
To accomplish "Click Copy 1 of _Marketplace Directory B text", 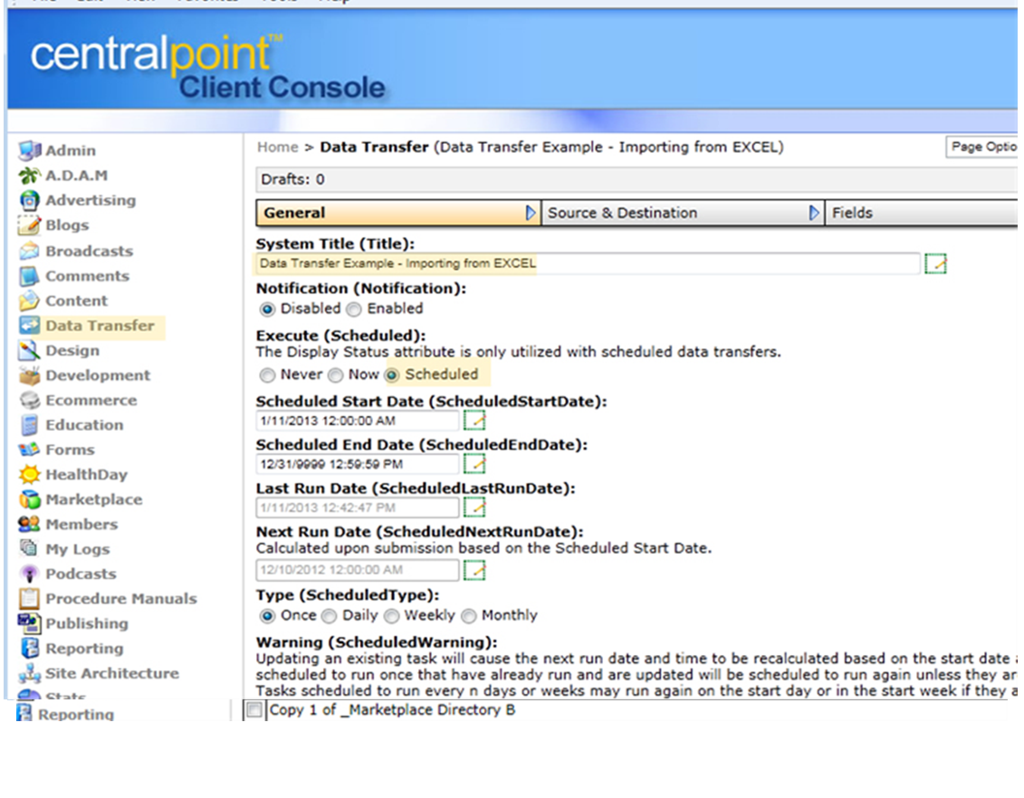I will coord(392,710).
